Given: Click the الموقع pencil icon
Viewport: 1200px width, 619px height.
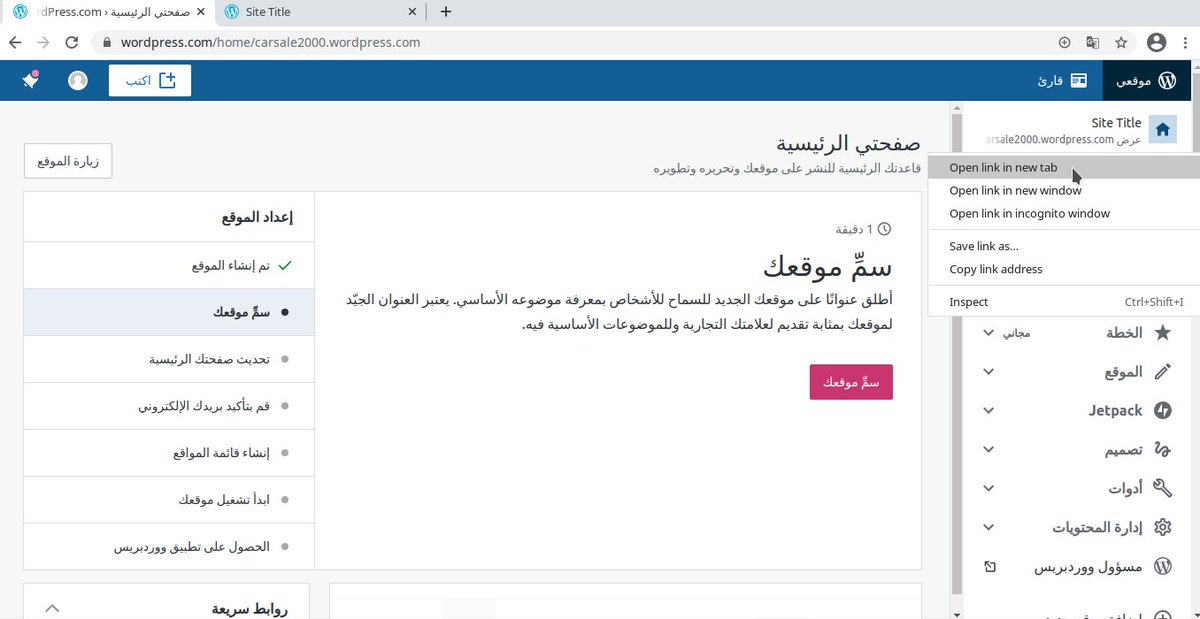Looking at the screenshot, I should [x=1162, y=372].
